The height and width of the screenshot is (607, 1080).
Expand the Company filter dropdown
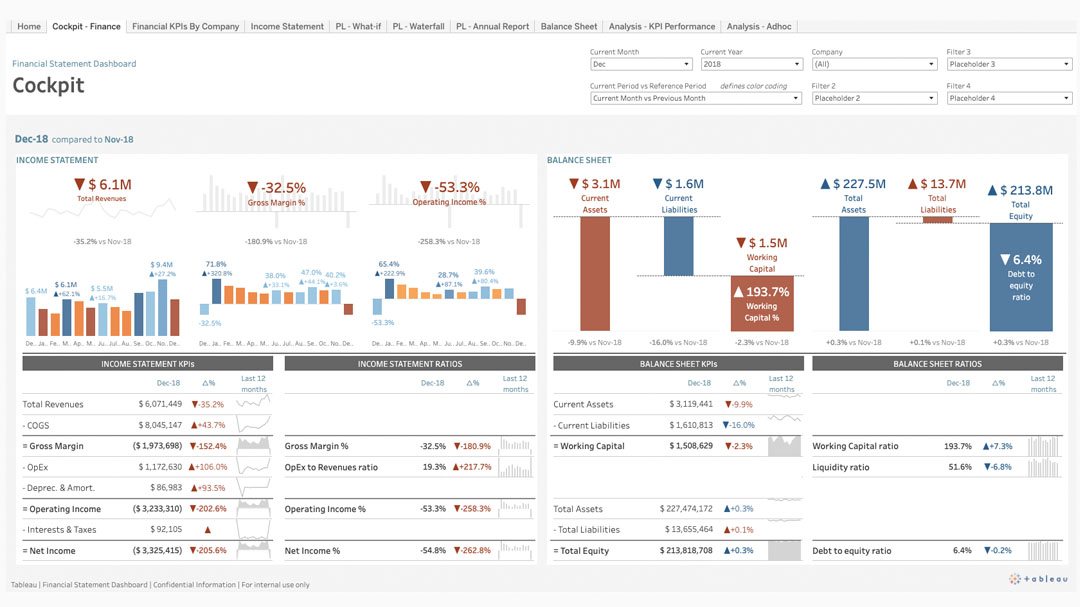872,64
